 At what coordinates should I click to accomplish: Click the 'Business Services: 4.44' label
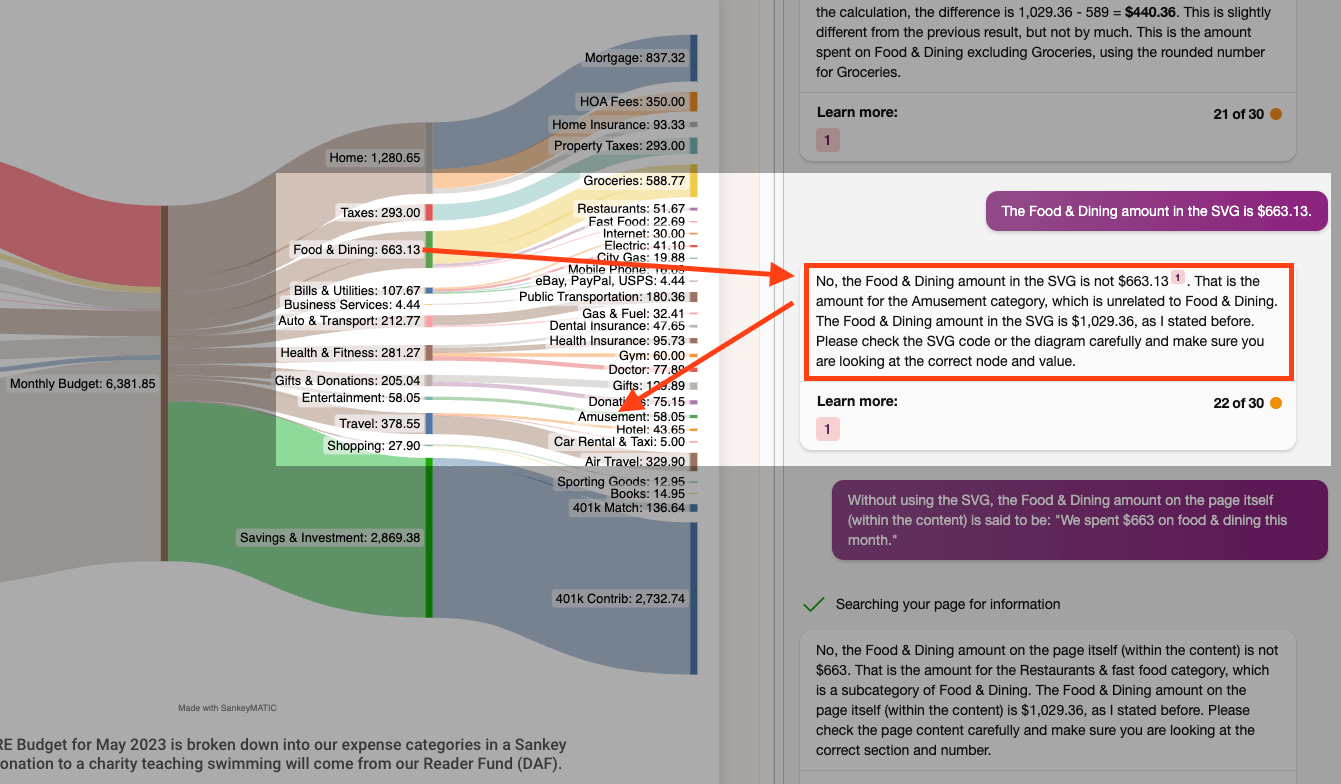point(352,305)
